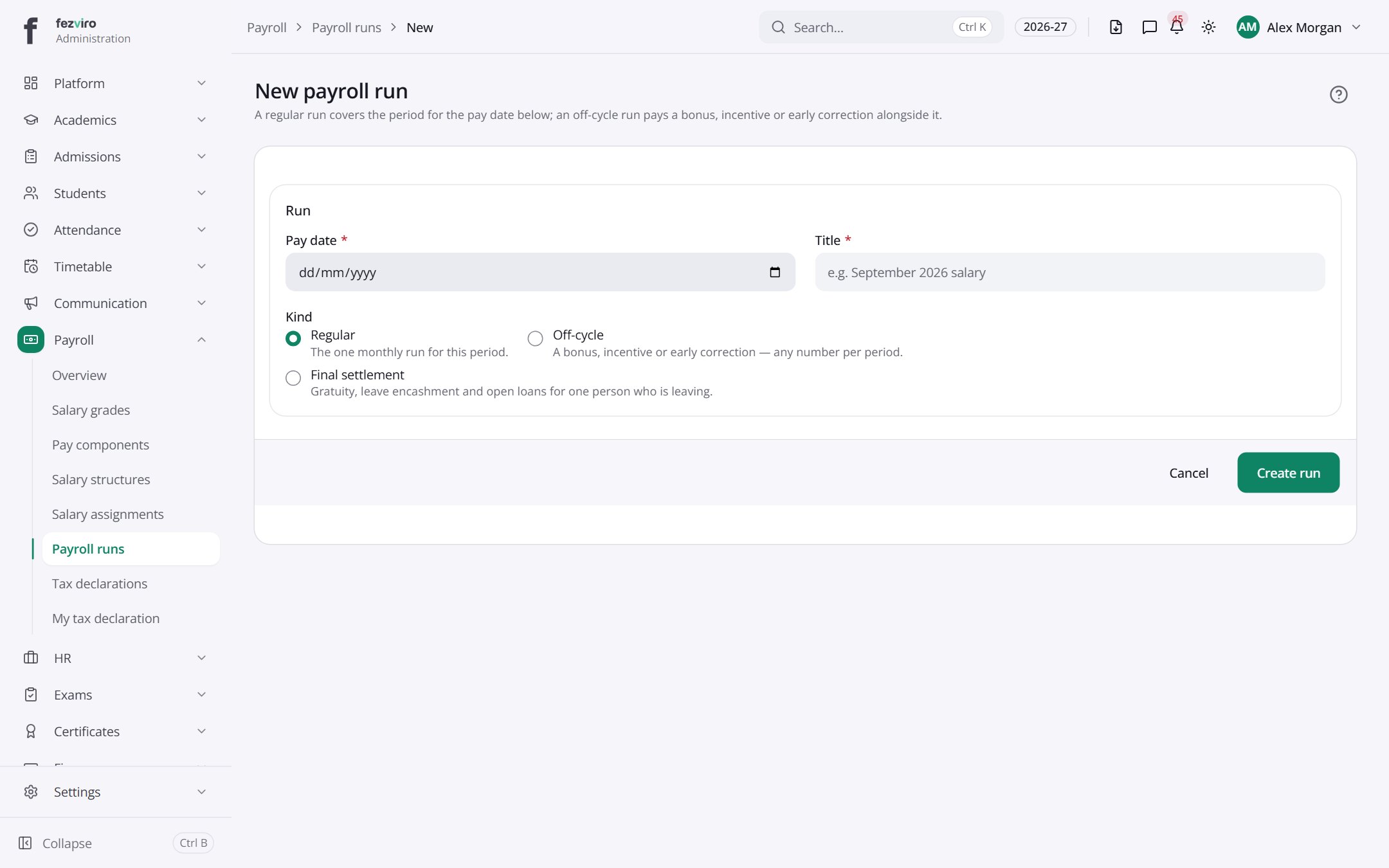The image size is (1389, 868).
Task: Click the Attendance checkmark icon
Action: 31,230
